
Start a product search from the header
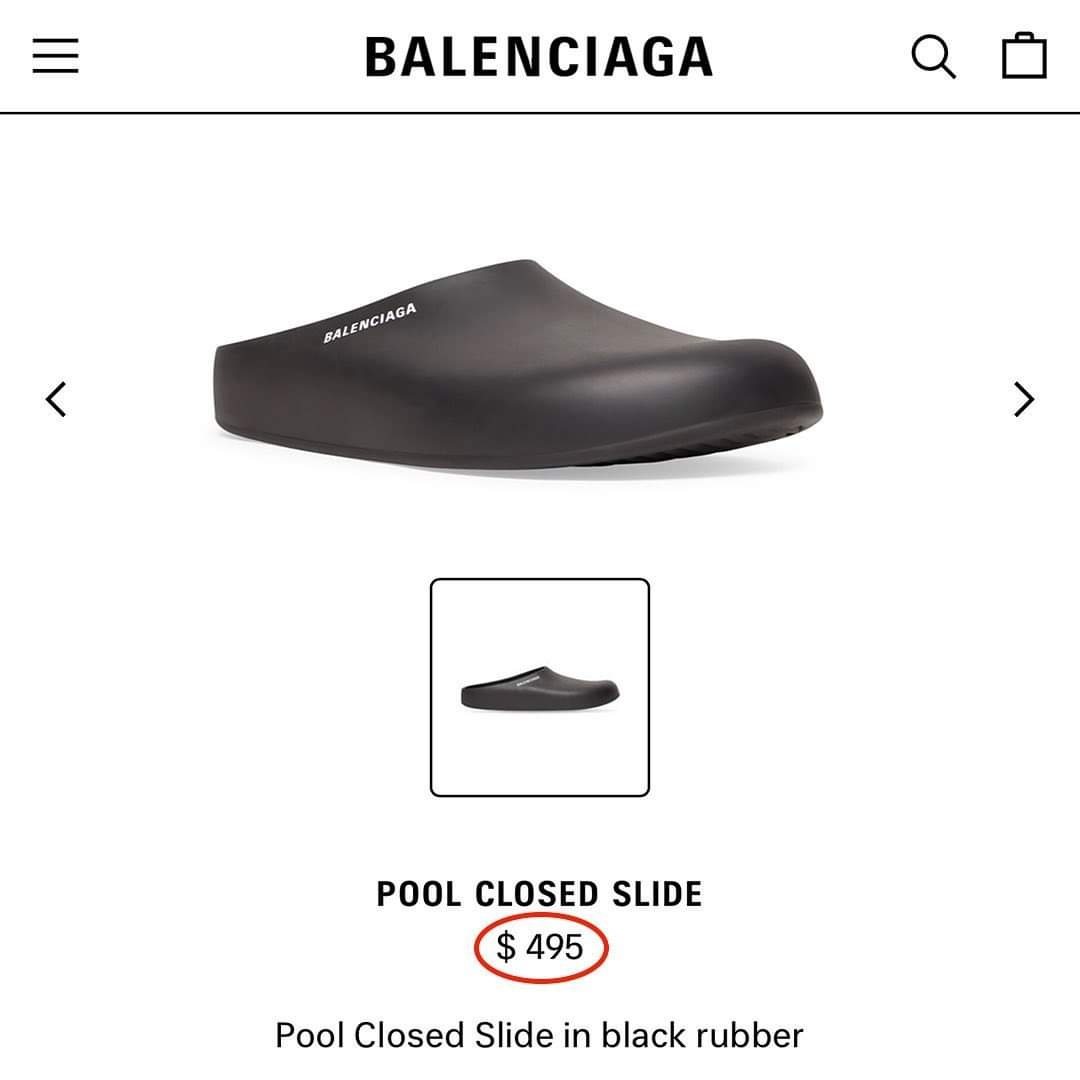tap(933, 56)
